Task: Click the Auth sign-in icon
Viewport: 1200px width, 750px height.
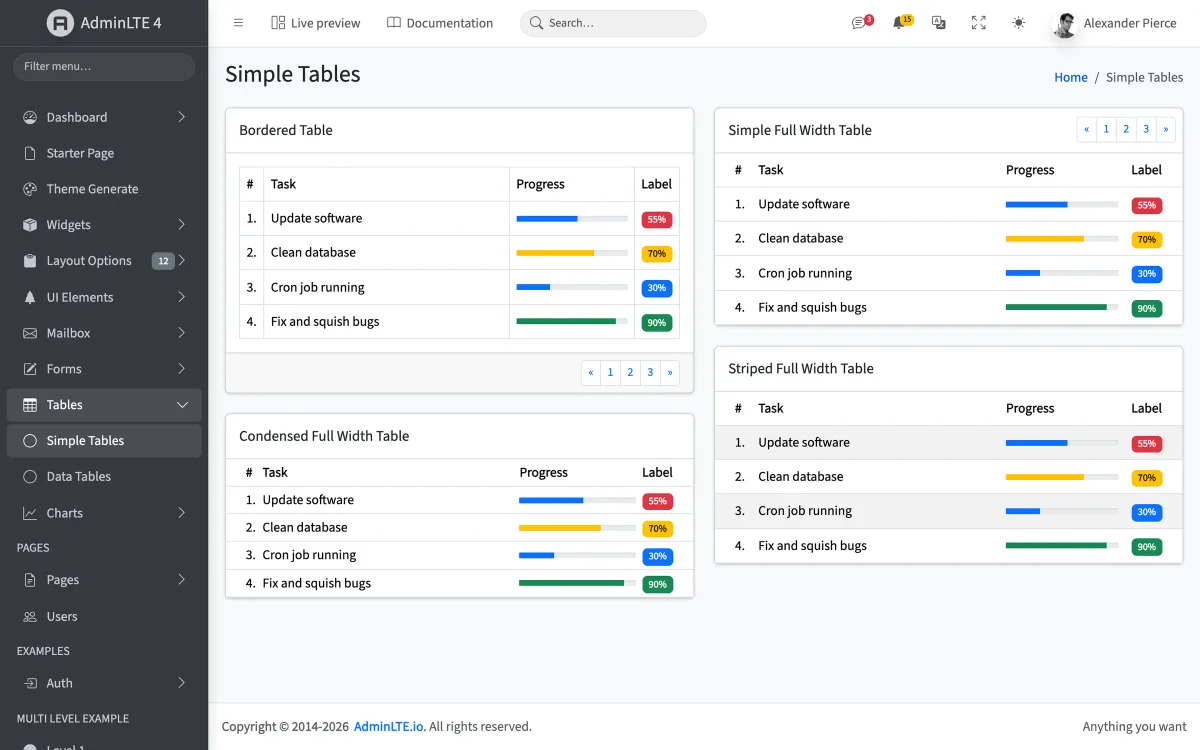Action: tap(30, 683)
